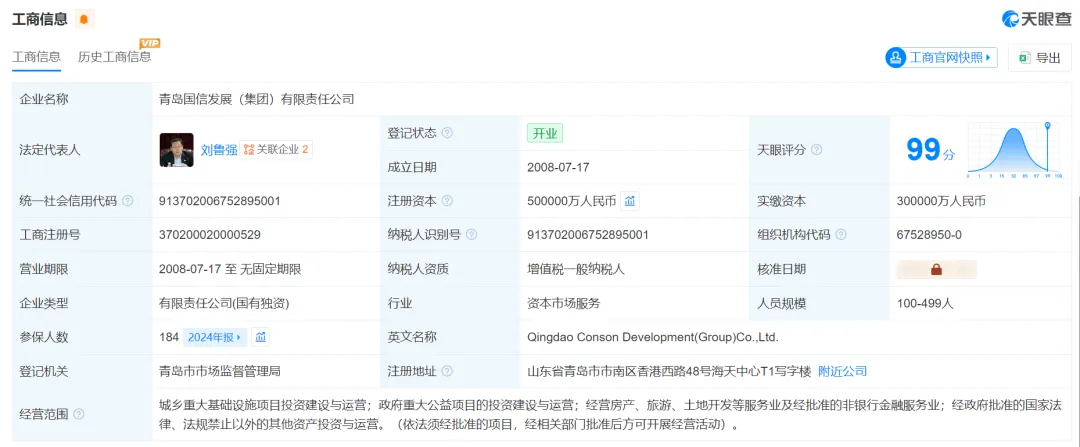Switch to 工商信息 tab

pos(37,57)
